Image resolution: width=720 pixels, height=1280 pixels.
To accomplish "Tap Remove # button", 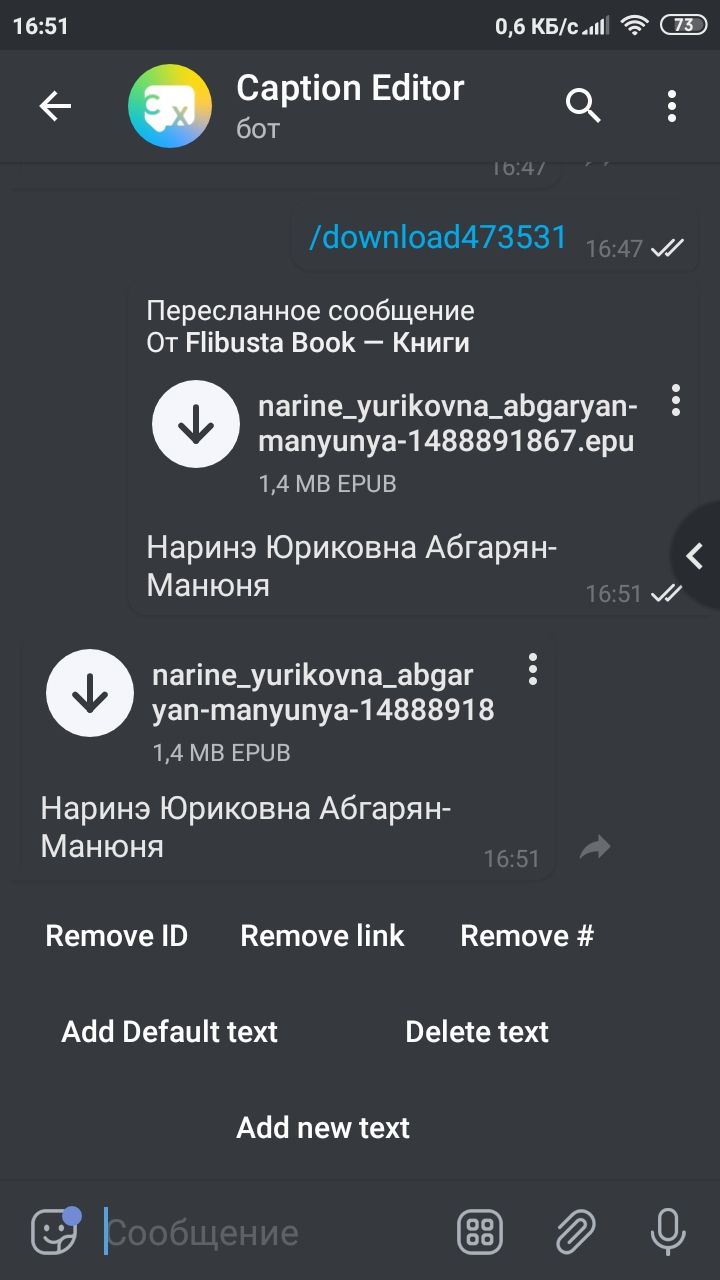I will 527,936.
